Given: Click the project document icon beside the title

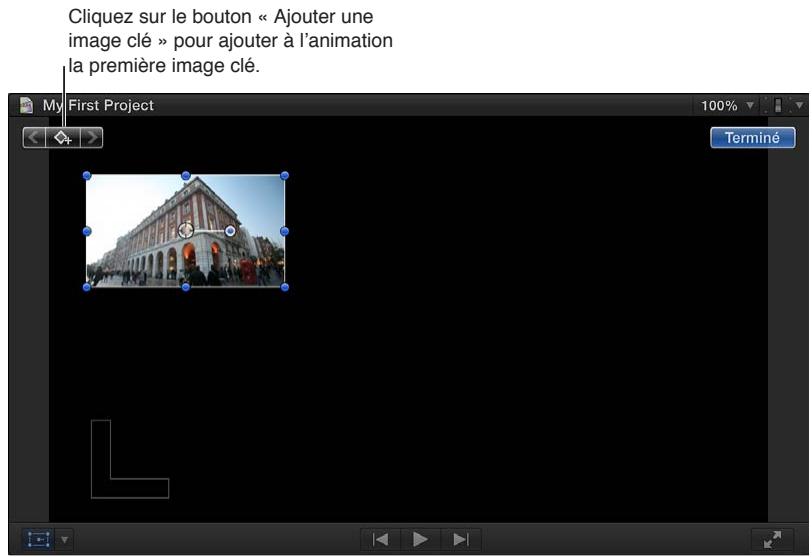Looking at the screenshot, I should point(26,105).
